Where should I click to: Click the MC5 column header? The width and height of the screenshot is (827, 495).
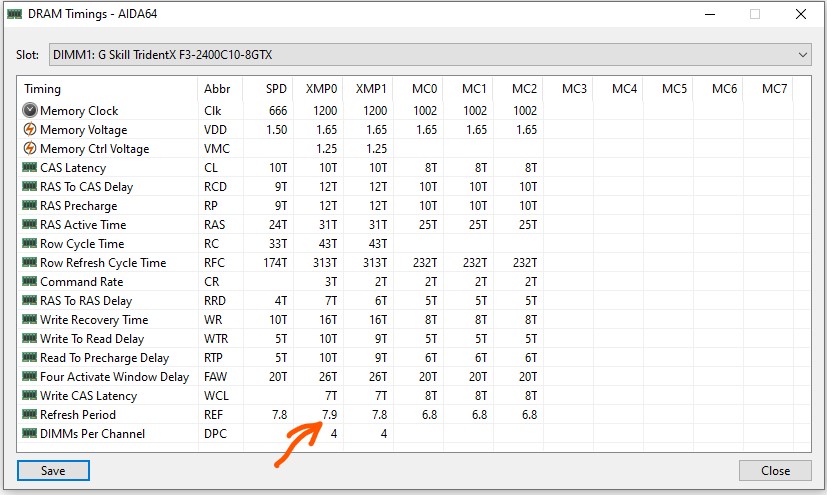[x=668, y=89]
